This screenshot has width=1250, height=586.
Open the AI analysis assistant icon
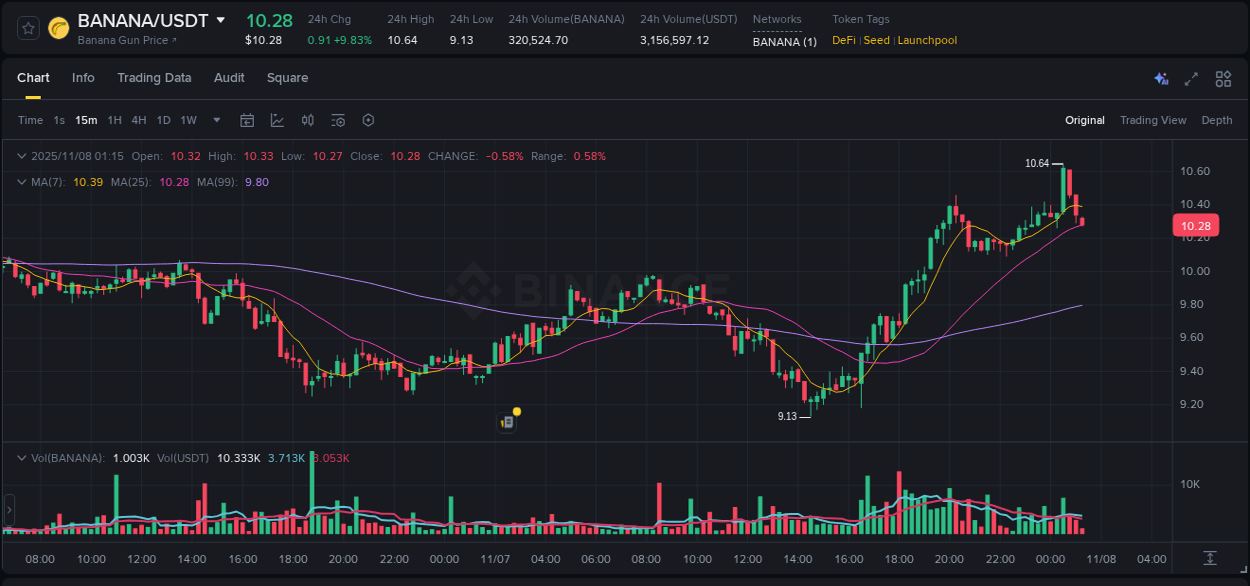(x=1161, y=78)
